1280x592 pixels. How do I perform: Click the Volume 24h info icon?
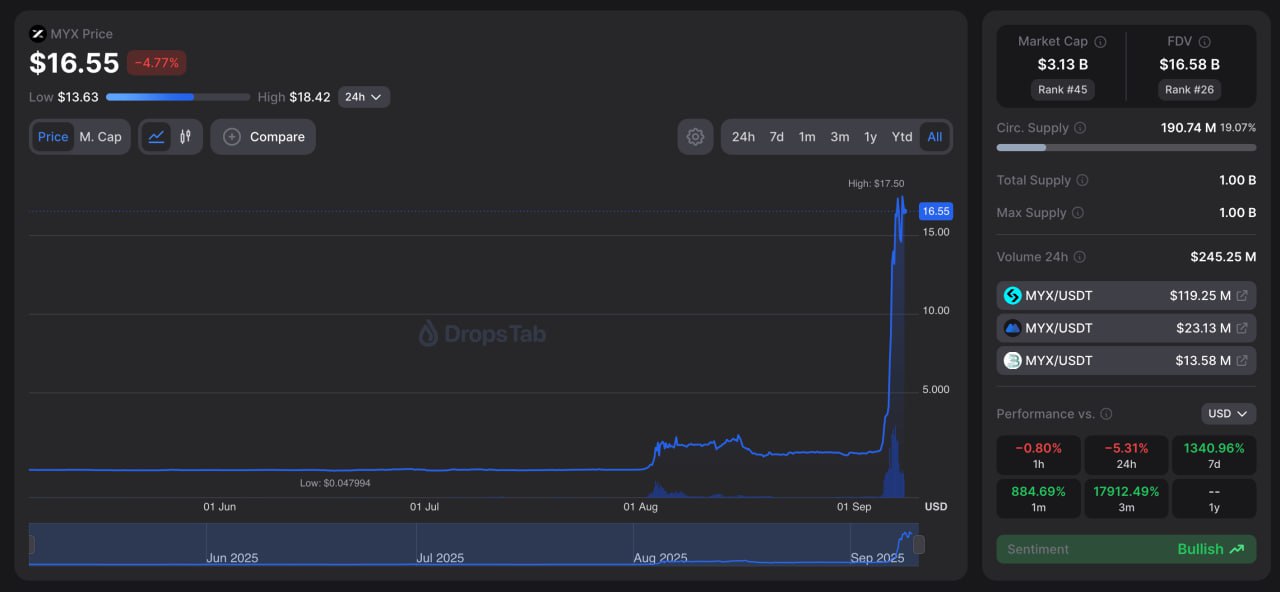coord(1079,257)
